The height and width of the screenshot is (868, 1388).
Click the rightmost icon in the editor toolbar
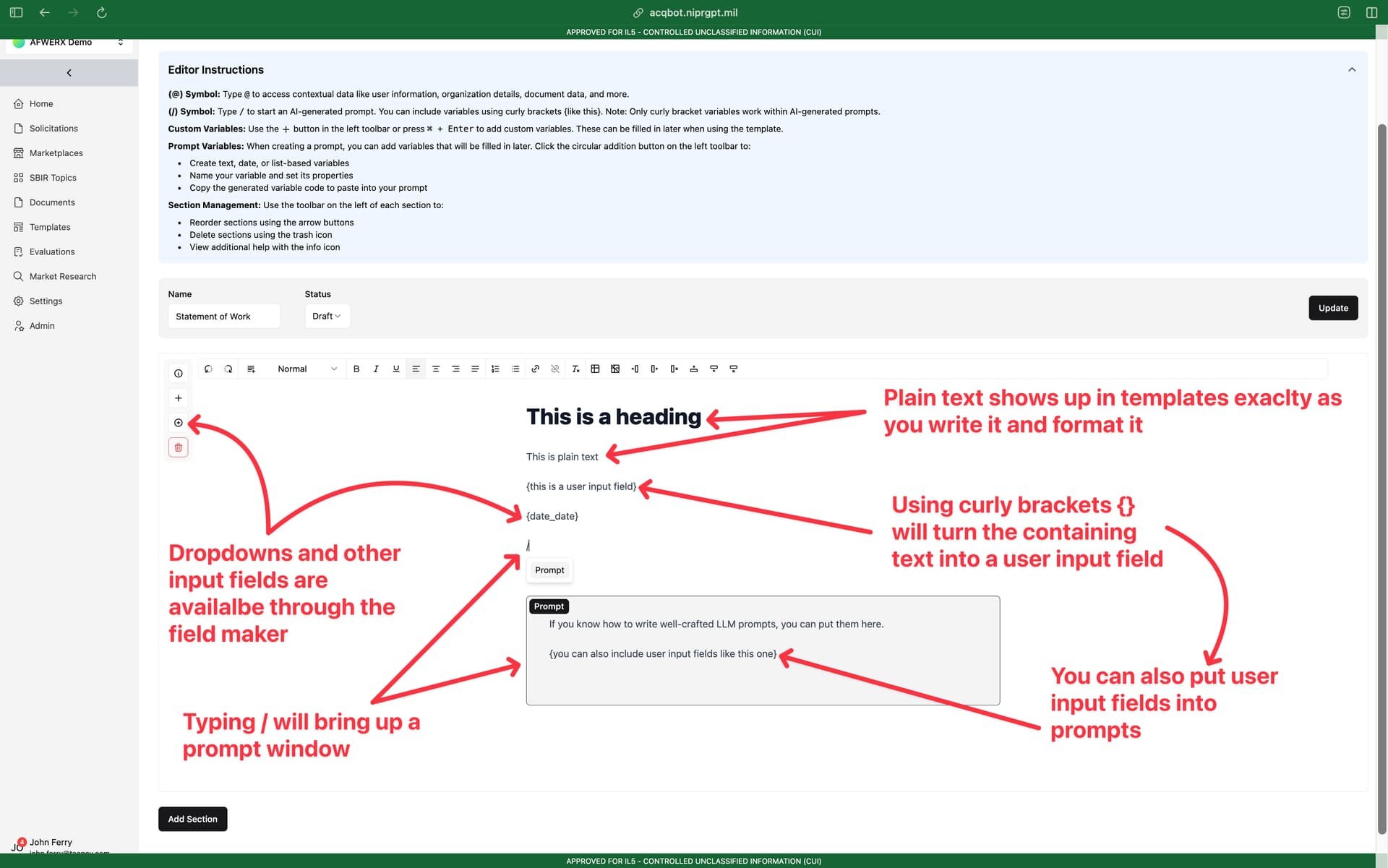point(734,369)
